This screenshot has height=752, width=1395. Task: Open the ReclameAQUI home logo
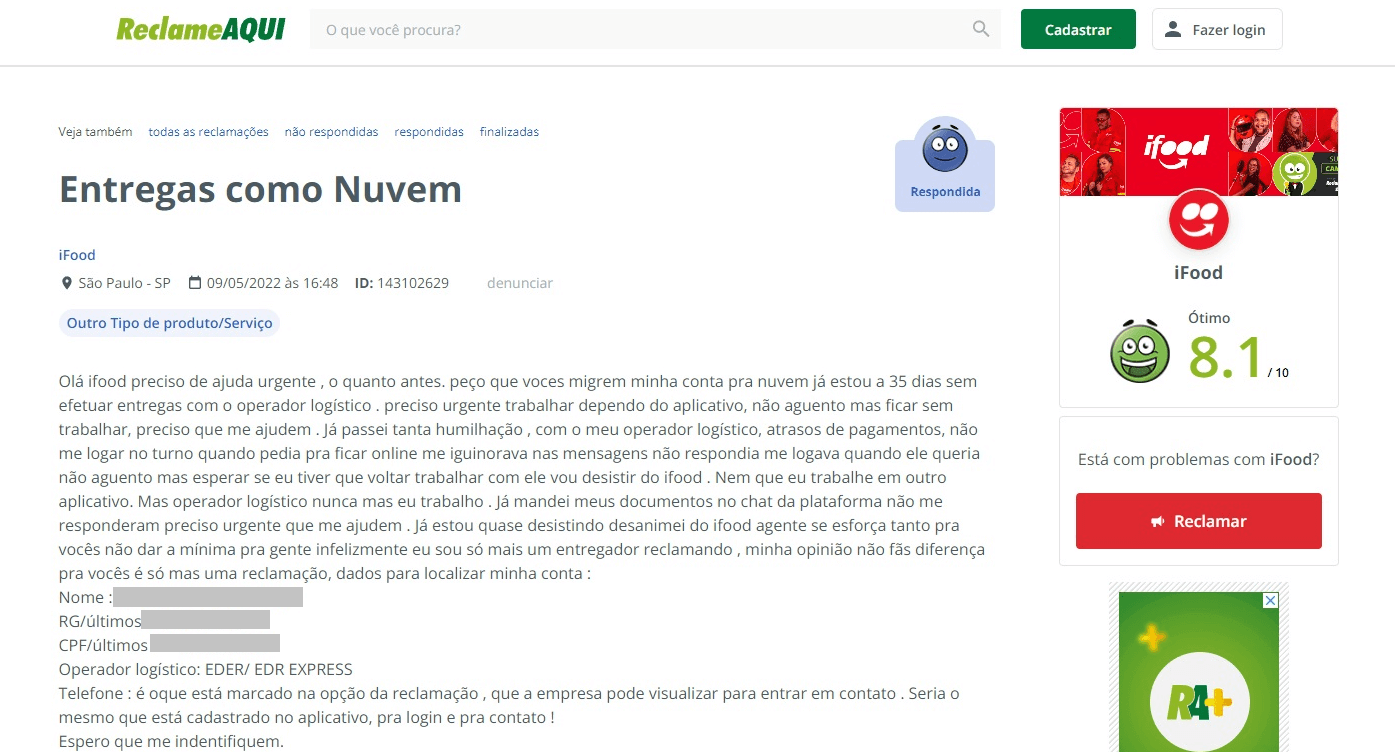200,29
